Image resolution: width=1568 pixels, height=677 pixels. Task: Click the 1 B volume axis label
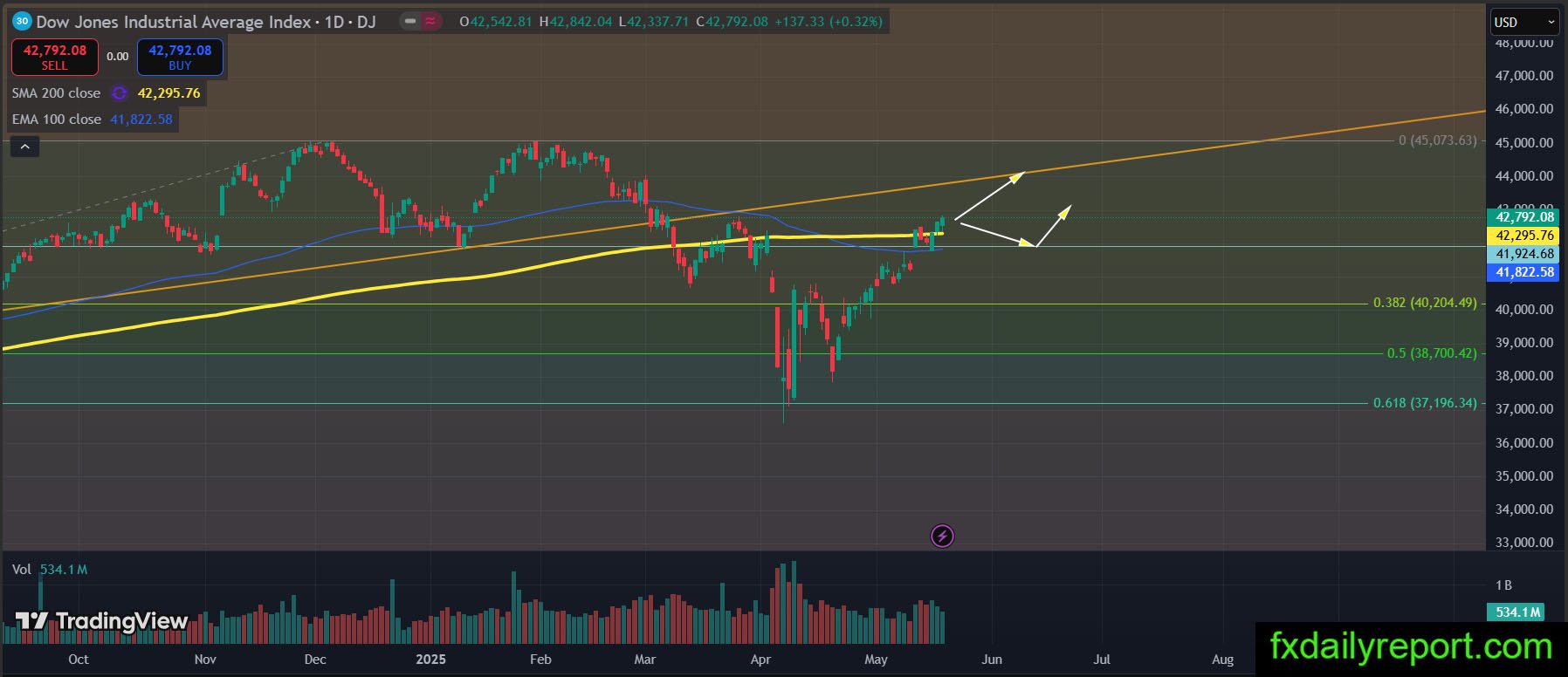[1503, 585]
